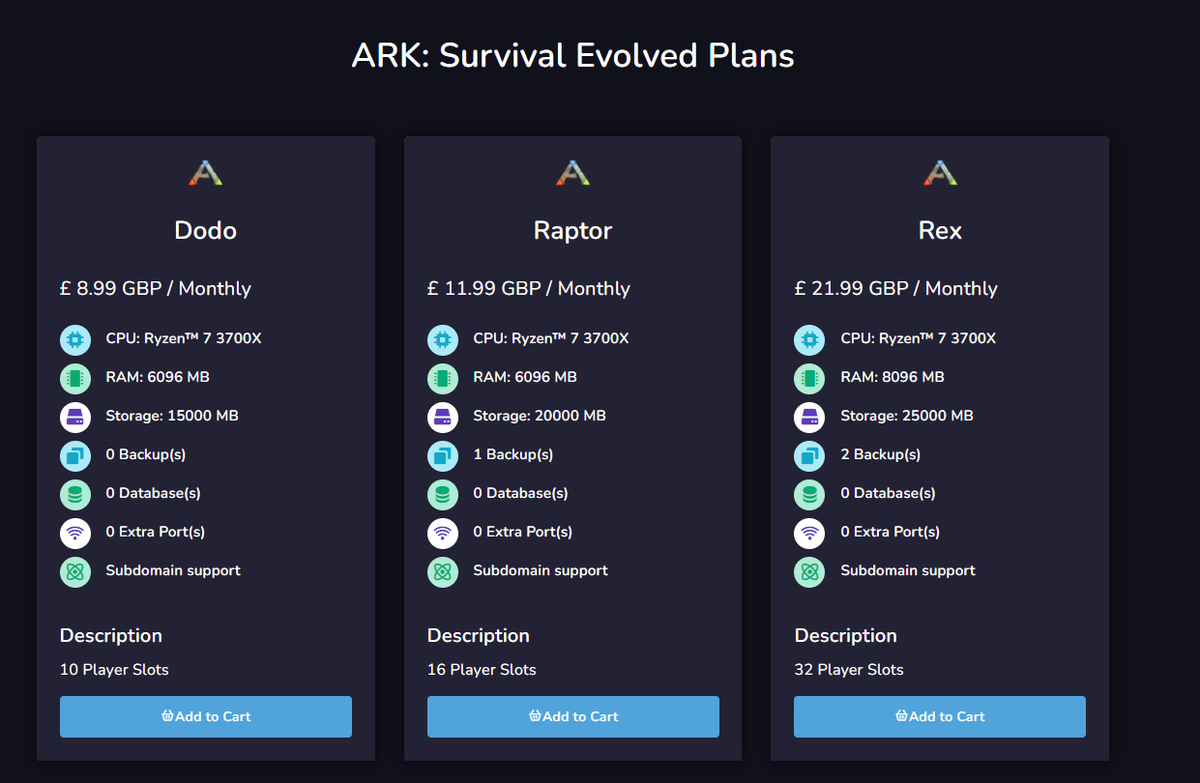Click the extra ports wifi icon in Raptor plan
The width and height of the screenshot is (1200, 783).
pos(443,533)
